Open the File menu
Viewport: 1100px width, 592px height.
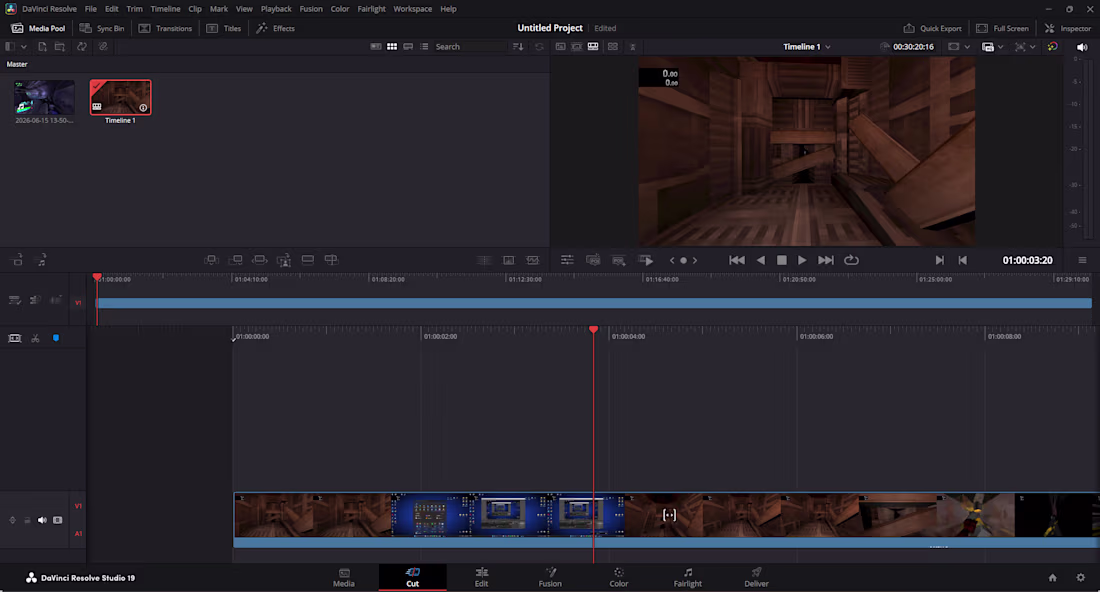(x=90, y=8)
